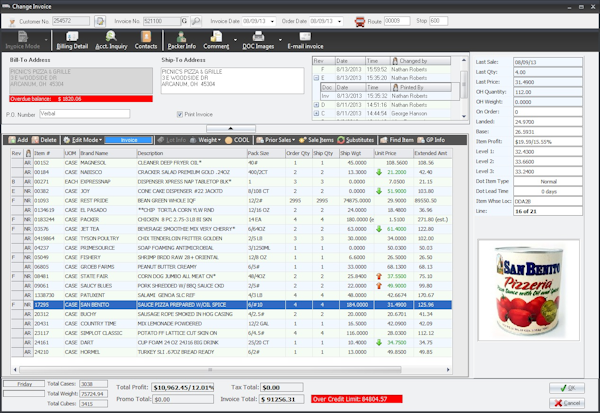Click the Stop input field
This screenshot has width=600, height=413.
[438, 21]
